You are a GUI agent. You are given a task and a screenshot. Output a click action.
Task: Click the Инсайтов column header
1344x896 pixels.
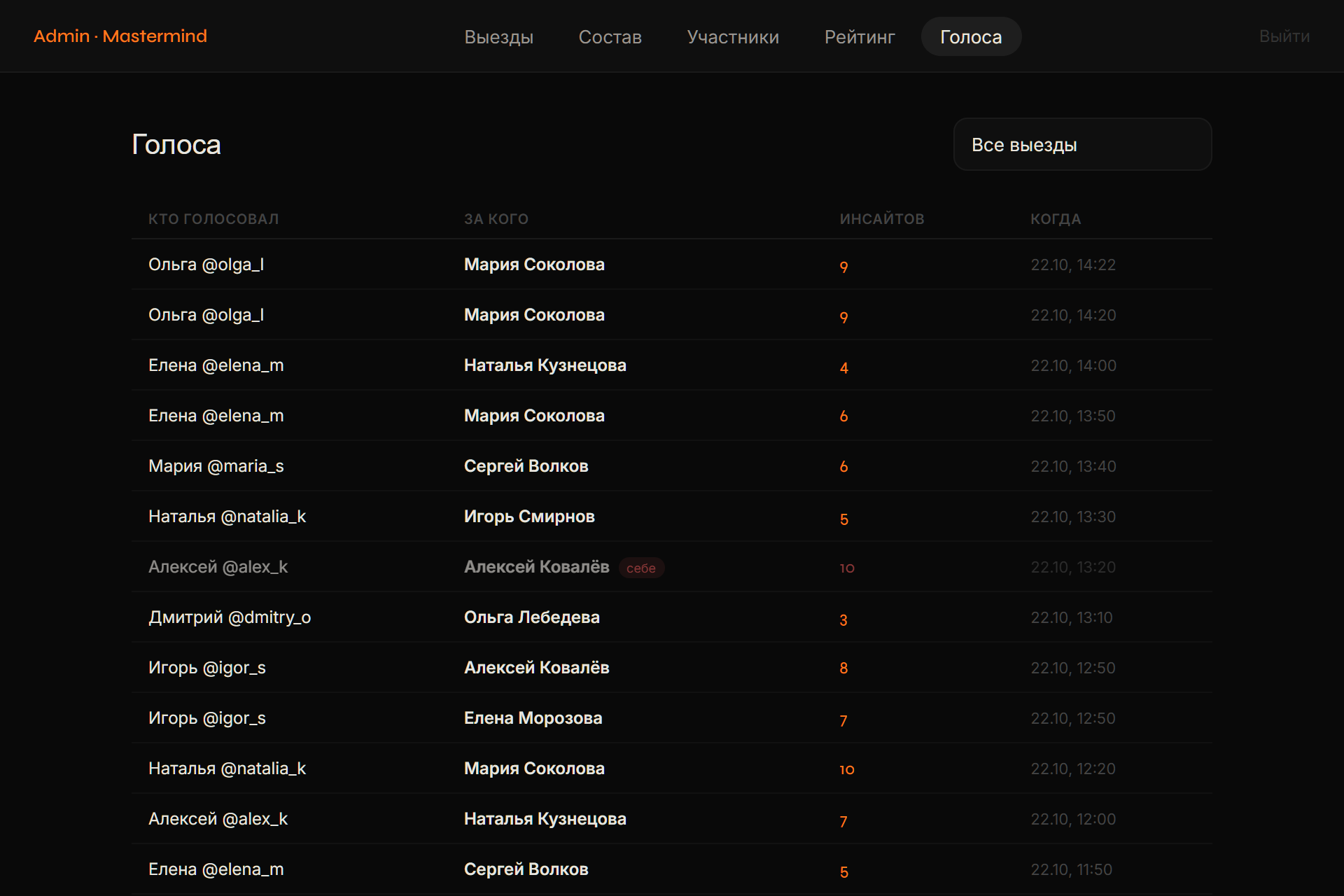click(x=882, y=219)
